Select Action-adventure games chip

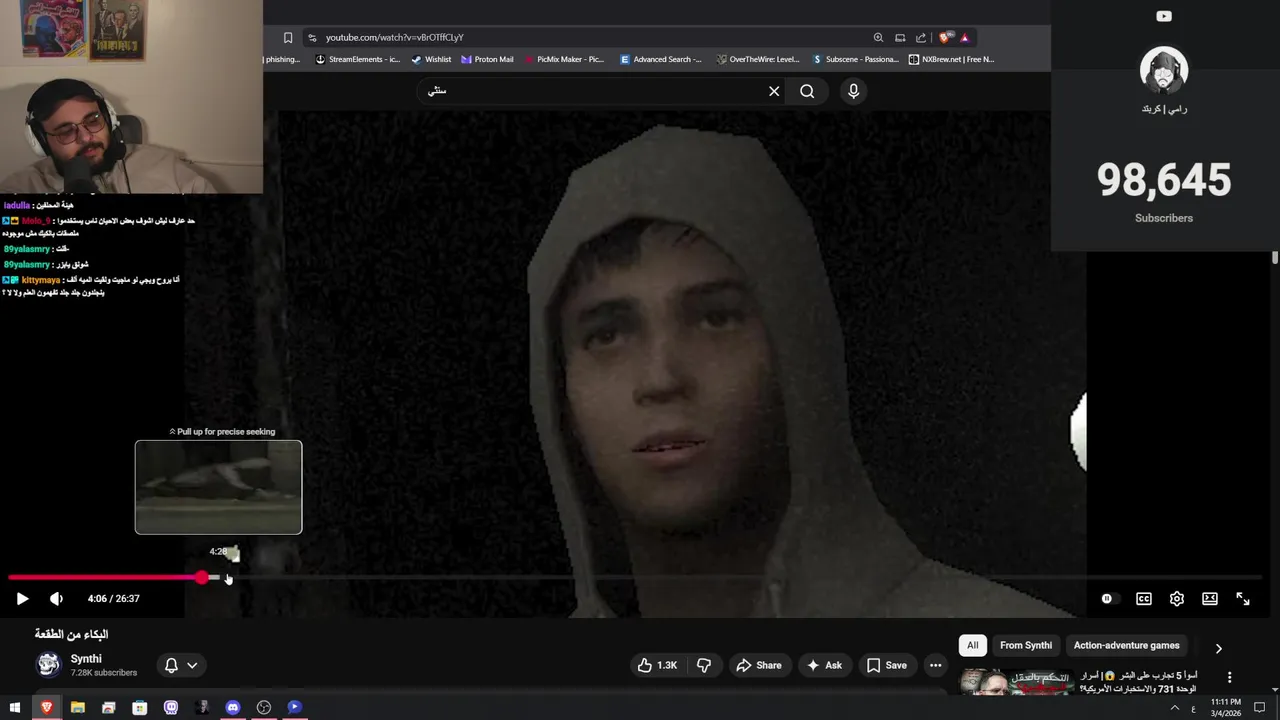(x=1126, y=645)
